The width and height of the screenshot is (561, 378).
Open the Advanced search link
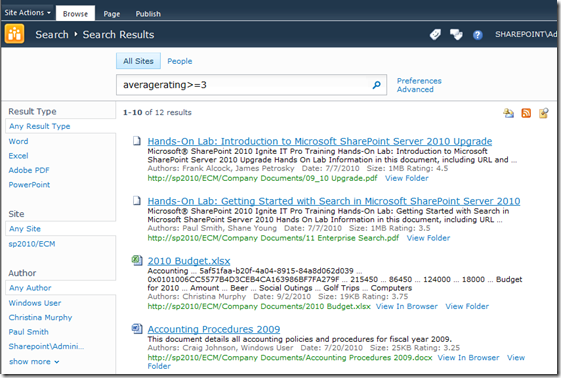coord(415,89)
